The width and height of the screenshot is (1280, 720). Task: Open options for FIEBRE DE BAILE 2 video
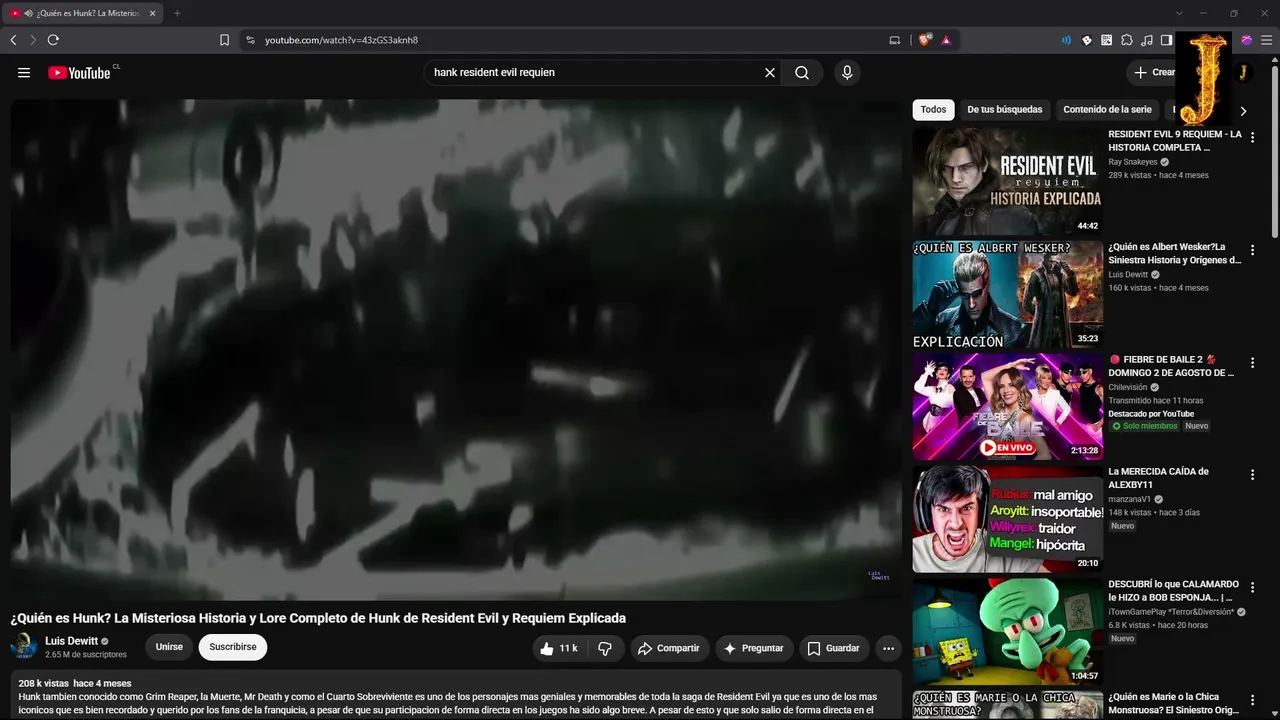(x=1252, y=363)
